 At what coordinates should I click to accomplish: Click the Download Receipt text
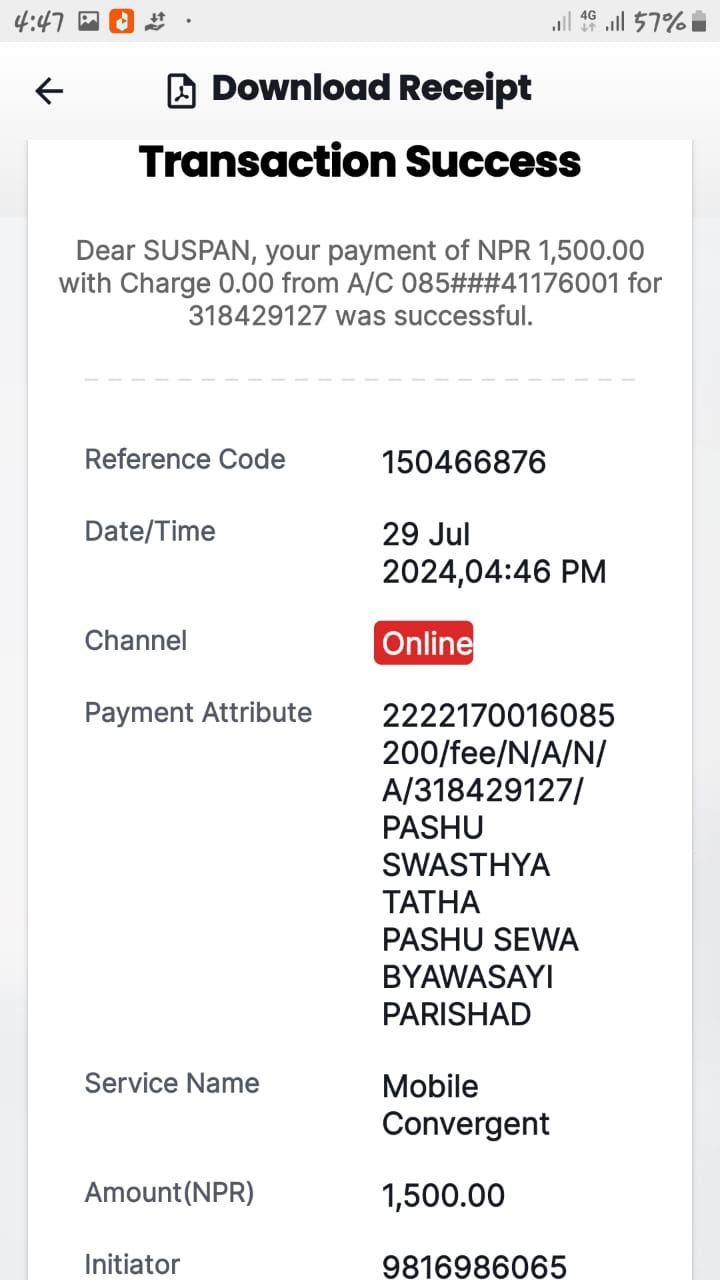[371, 89]
